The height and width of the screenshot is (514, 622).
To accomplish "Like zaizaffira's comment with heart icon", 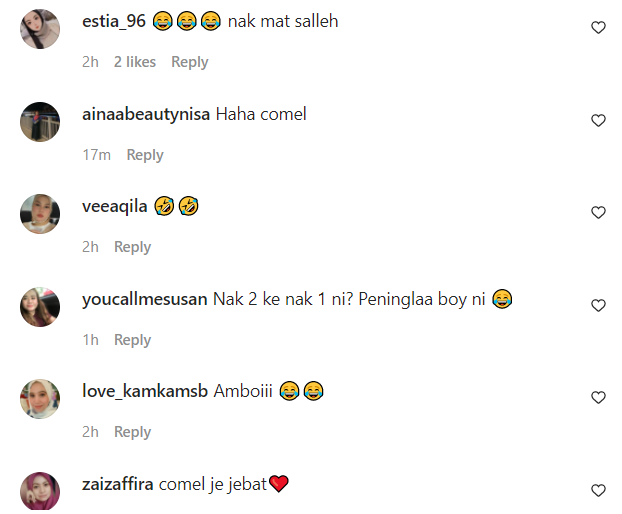I will [598, 491].
